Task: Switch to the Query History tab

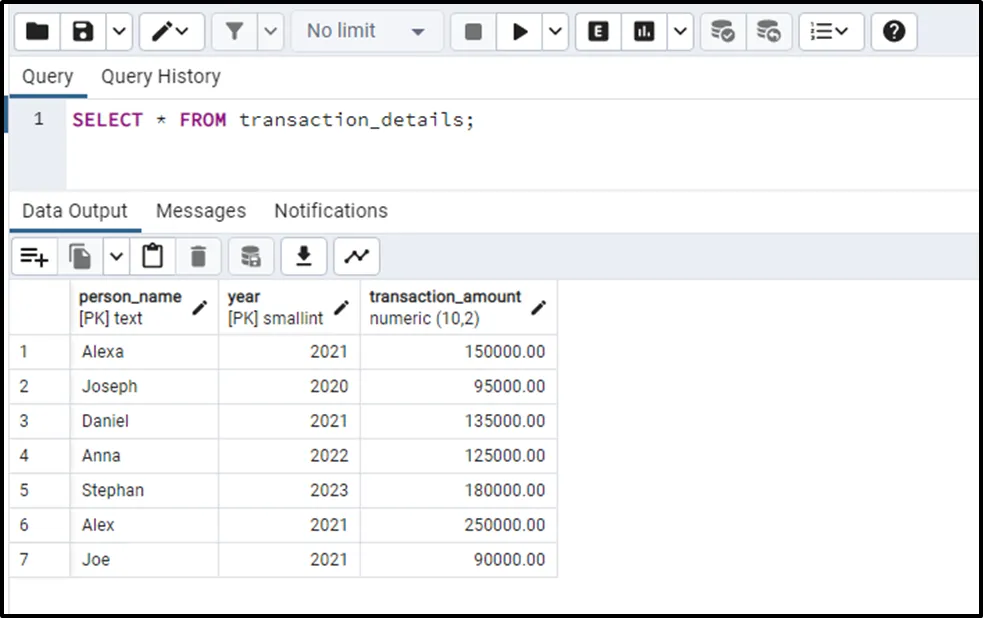Action: coord(160,77)
